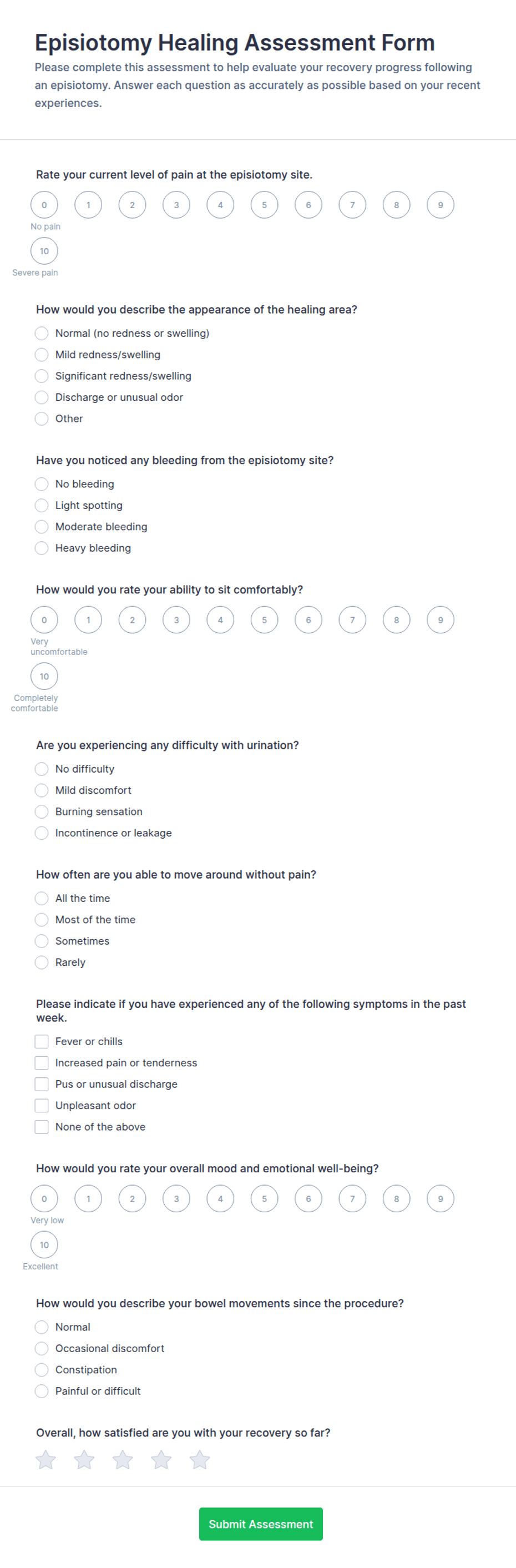Give five stars for recovery satisfaction

point(200,1459)
